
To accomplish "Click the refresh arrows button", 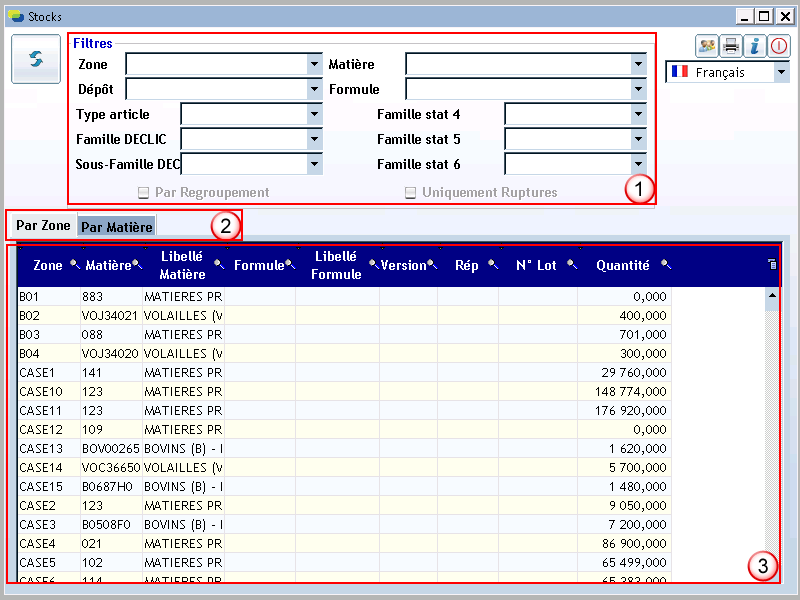I will tap(36, 59).
